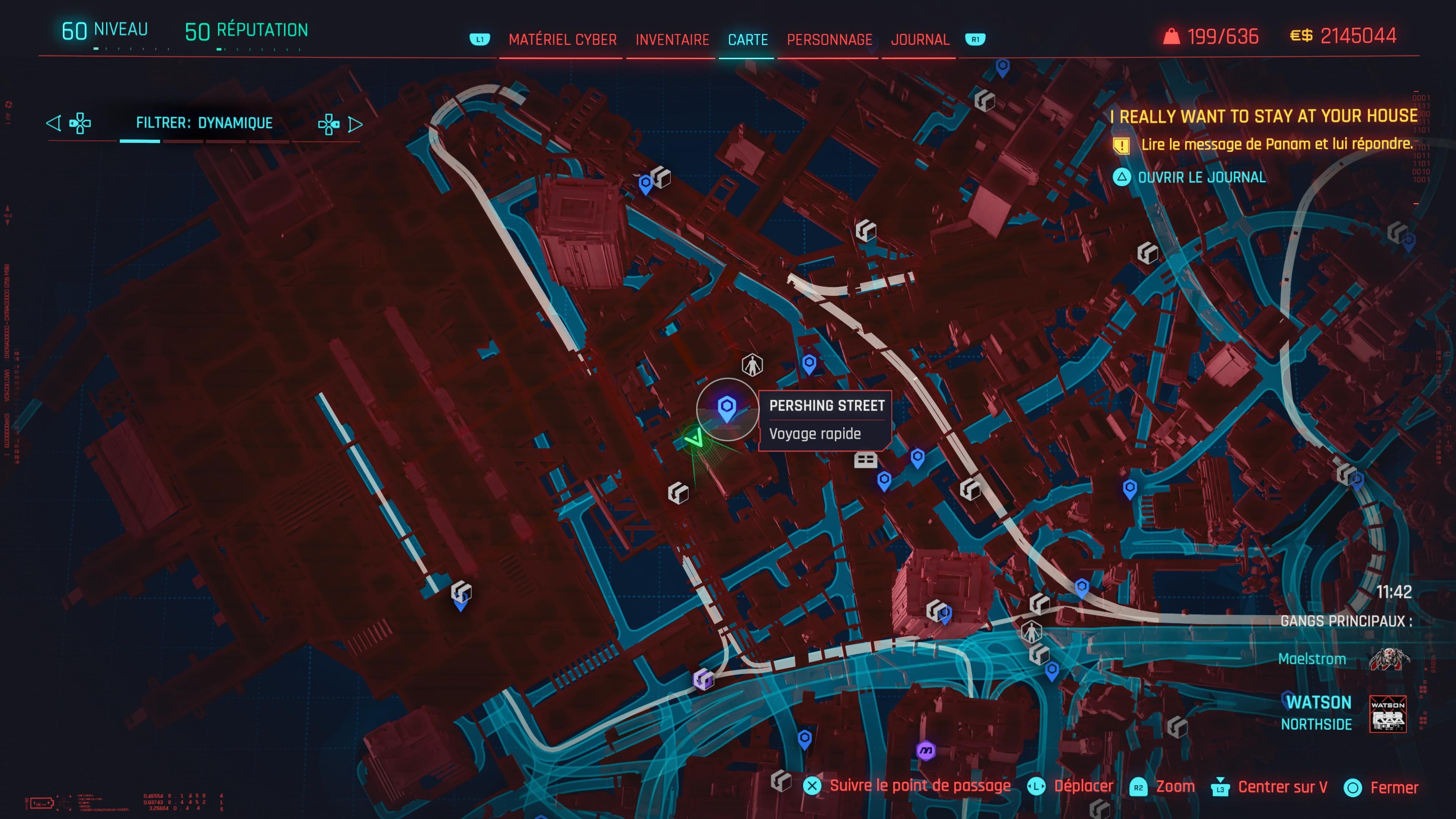1456x819 pixels.
Task: Click the 50 RÉPUTATION indicator
Action: pos(246,30)
